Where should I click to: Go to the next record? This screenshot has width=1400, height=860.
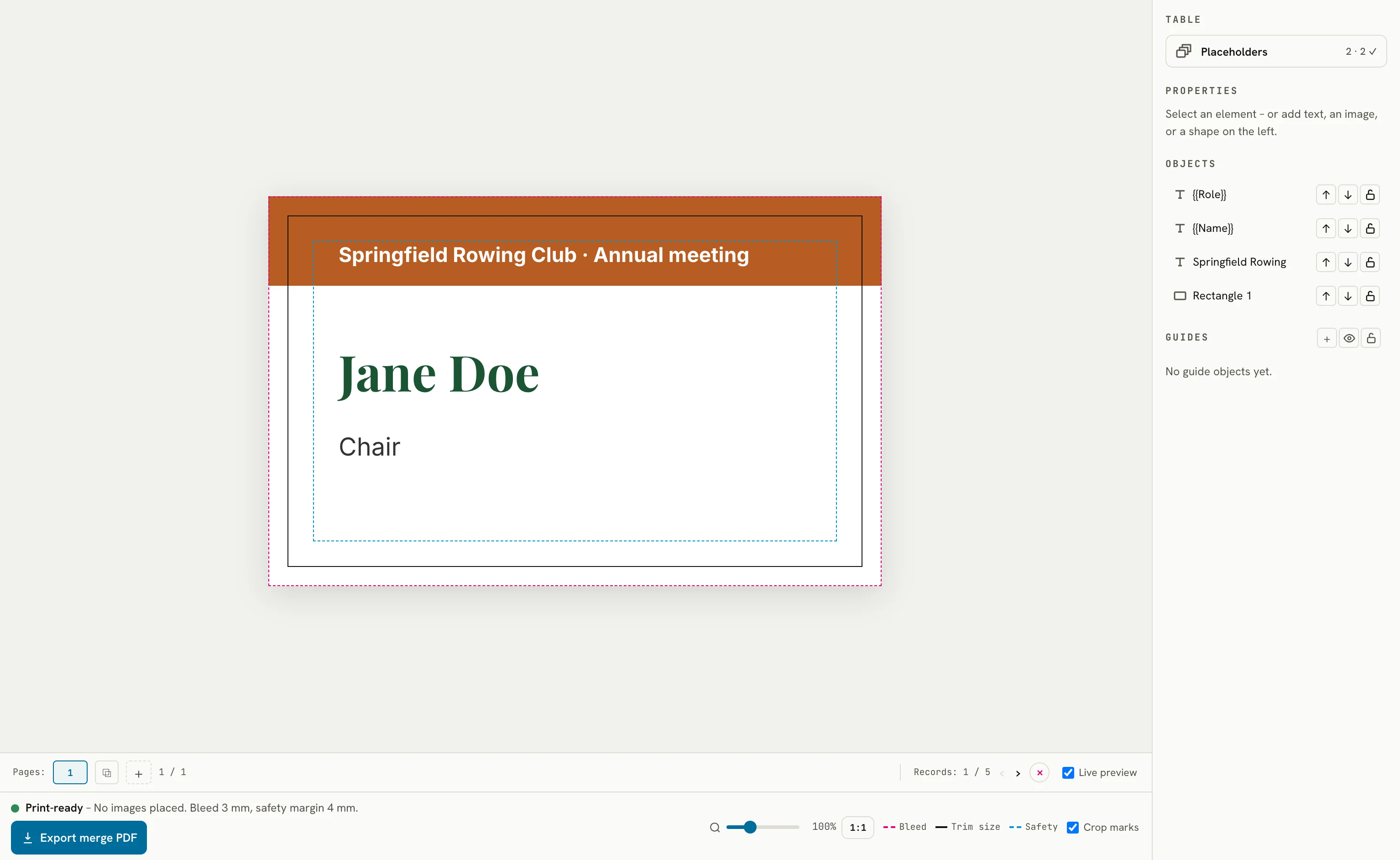1018,773
